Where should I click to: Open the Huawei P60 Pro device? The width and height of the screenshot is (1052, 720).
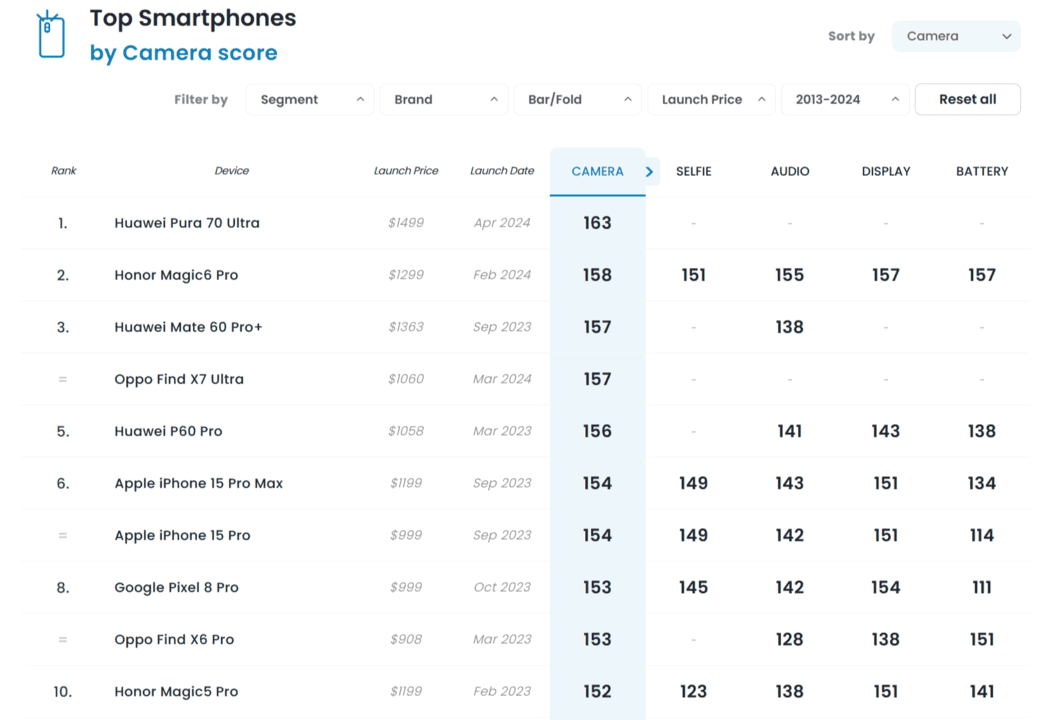pos(168,431)
